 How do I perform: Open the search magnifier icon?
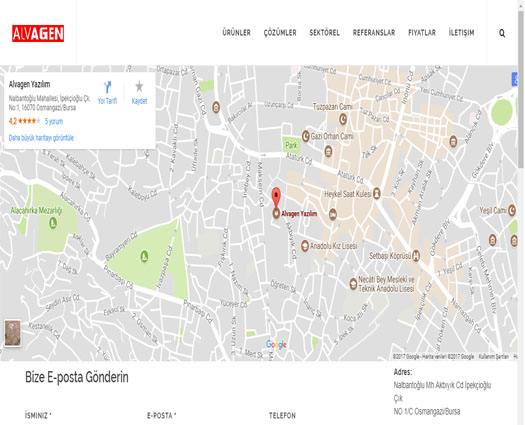(x=502, y=33)
